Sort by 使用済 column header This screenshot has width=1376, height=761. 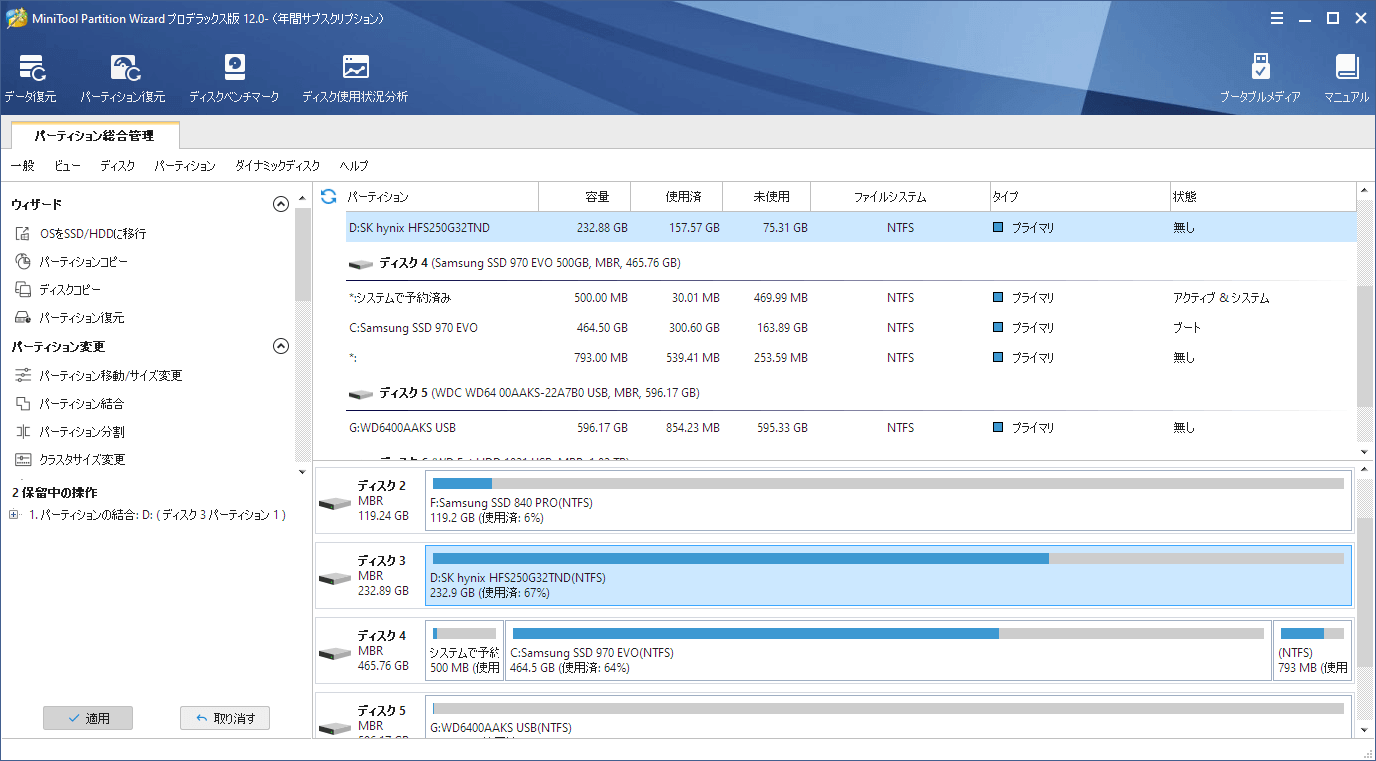pos(676,197)
